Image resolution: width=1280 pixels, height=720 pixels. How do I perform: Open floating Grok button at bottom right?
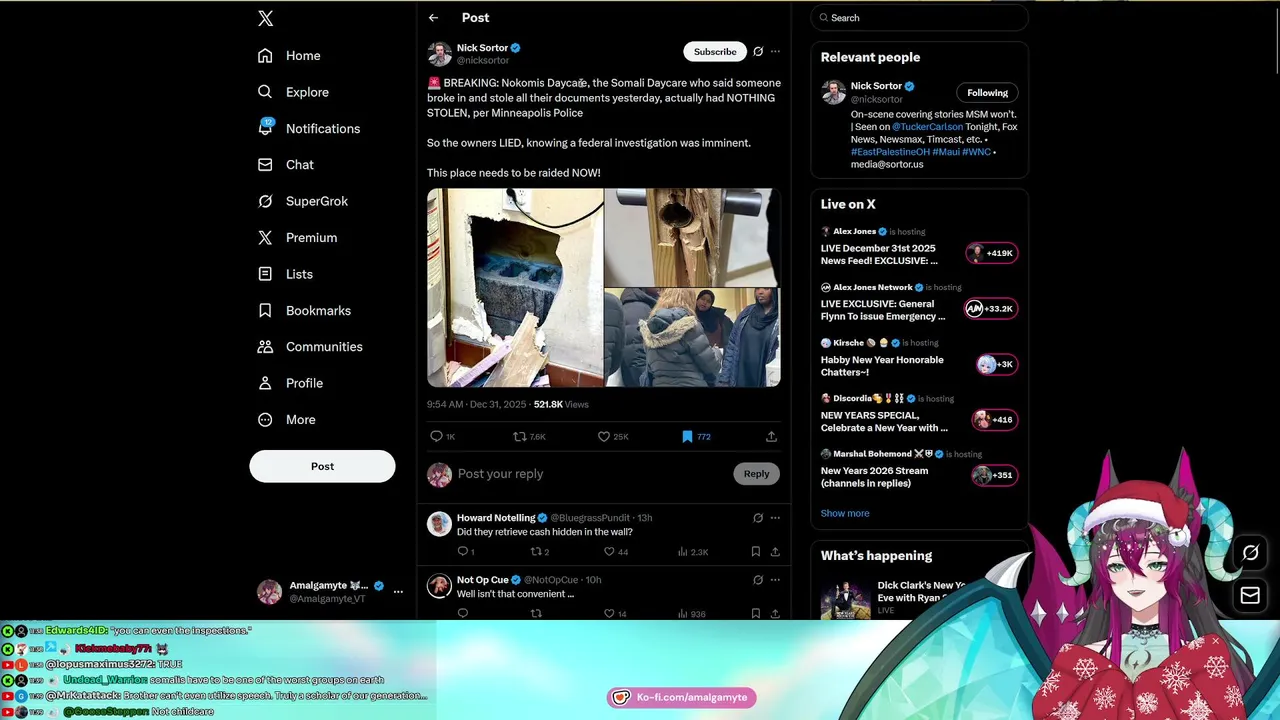(1250, 553)
